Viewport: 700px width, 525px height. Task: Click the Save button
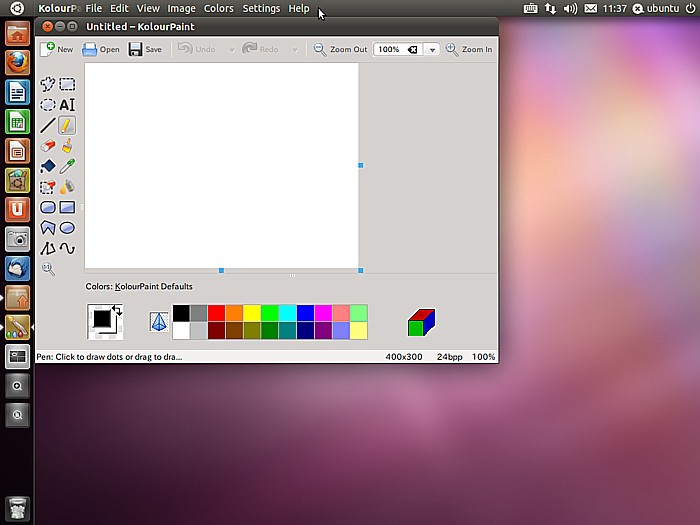(145, 49)
